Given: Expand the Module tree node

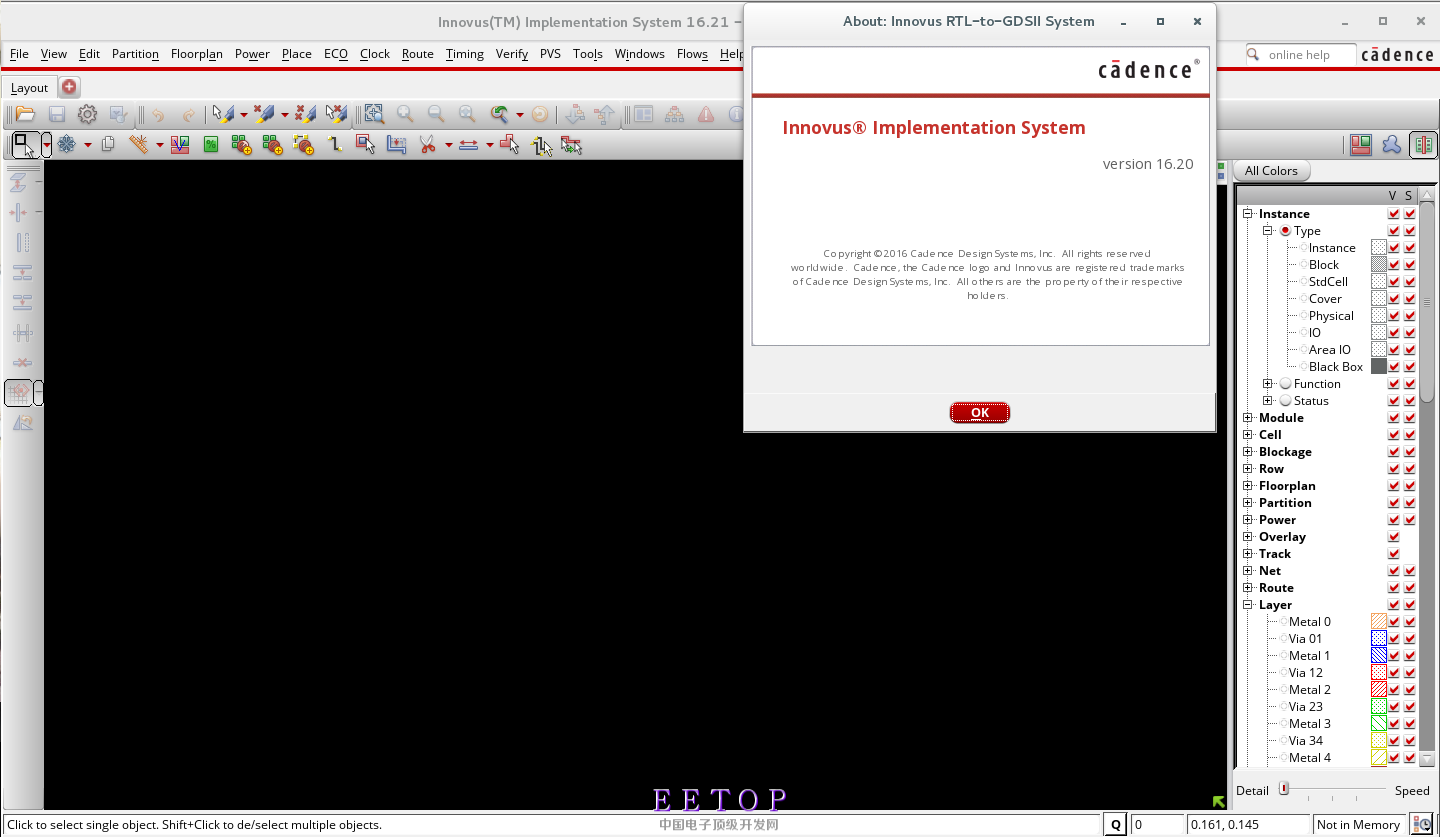Looking at the screenshot, I should pyautogui.click(x=1248, y=418).
